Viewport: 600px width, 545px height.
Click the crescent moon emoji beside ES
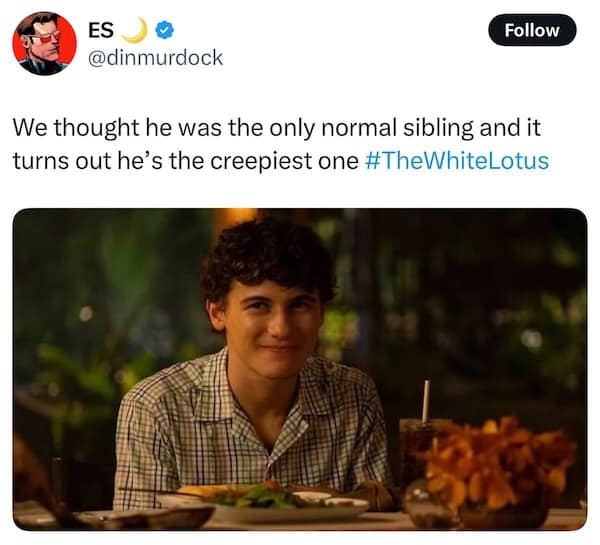[135, 29]
